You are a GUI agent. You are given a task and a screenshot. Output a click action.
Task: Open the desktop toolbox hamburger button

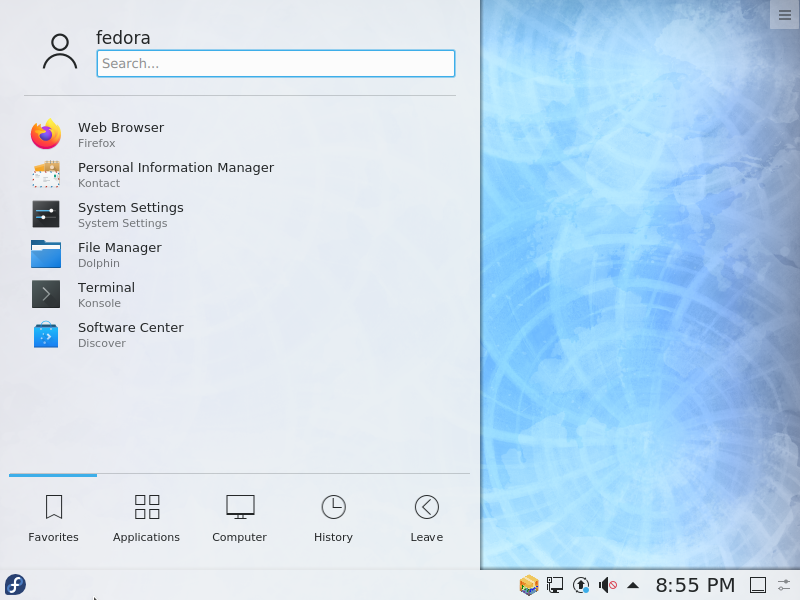click(x=785, y=15)
